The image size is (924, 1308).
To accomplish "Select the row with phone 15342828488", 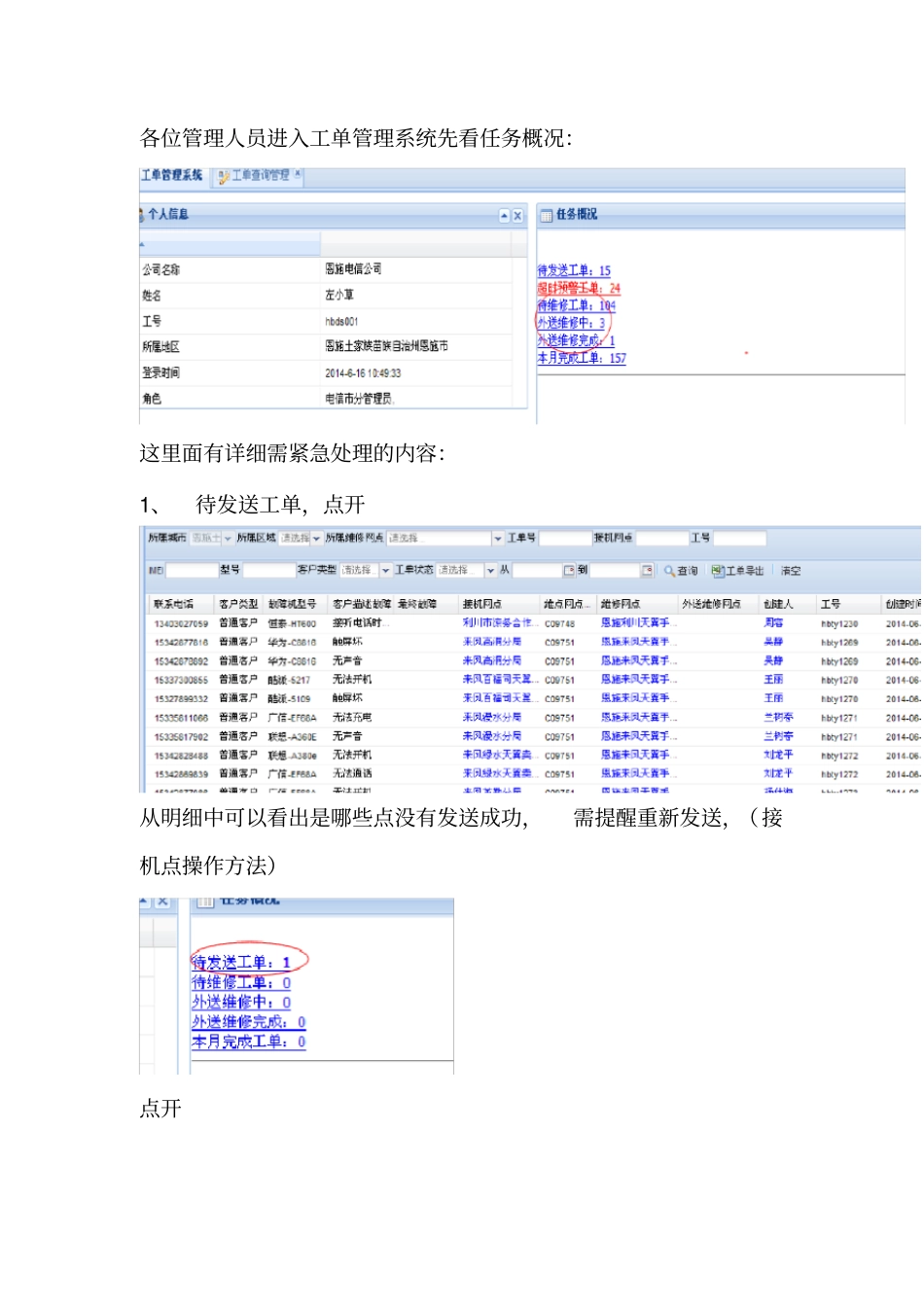I will pyautogui.click(x=533, y=756).
